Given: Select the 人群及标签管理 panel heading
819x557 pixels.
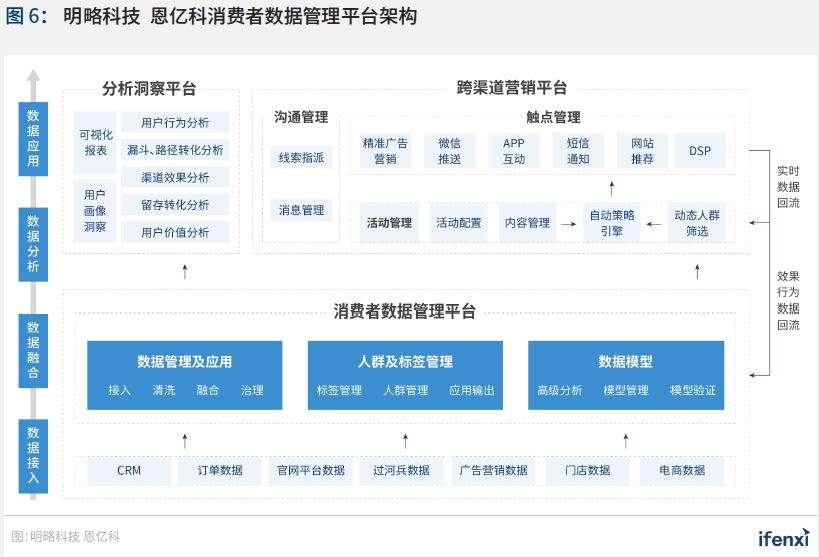Looking at the screenshot, I should tap(405, 362).
